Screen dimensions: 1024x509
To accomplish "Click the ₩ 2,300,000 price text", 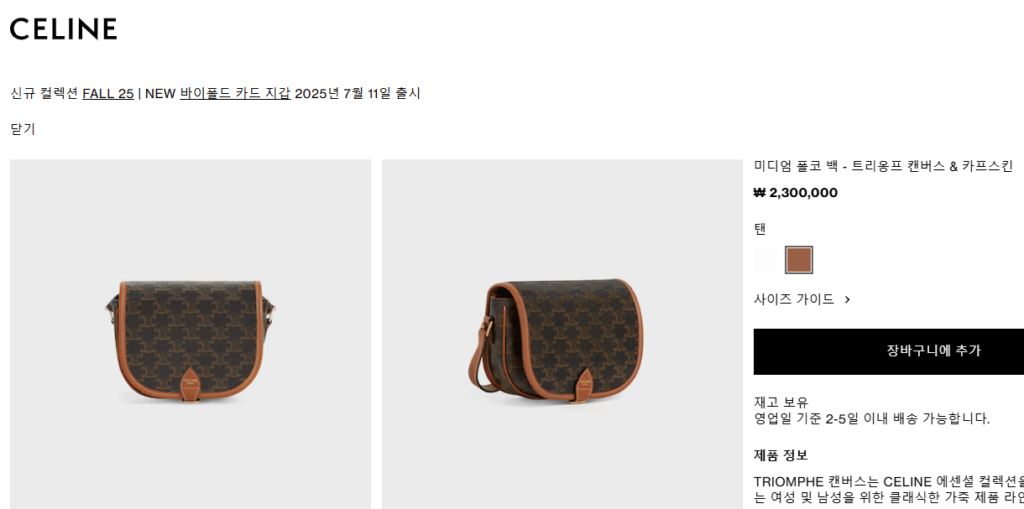I will tap(795, 193).
